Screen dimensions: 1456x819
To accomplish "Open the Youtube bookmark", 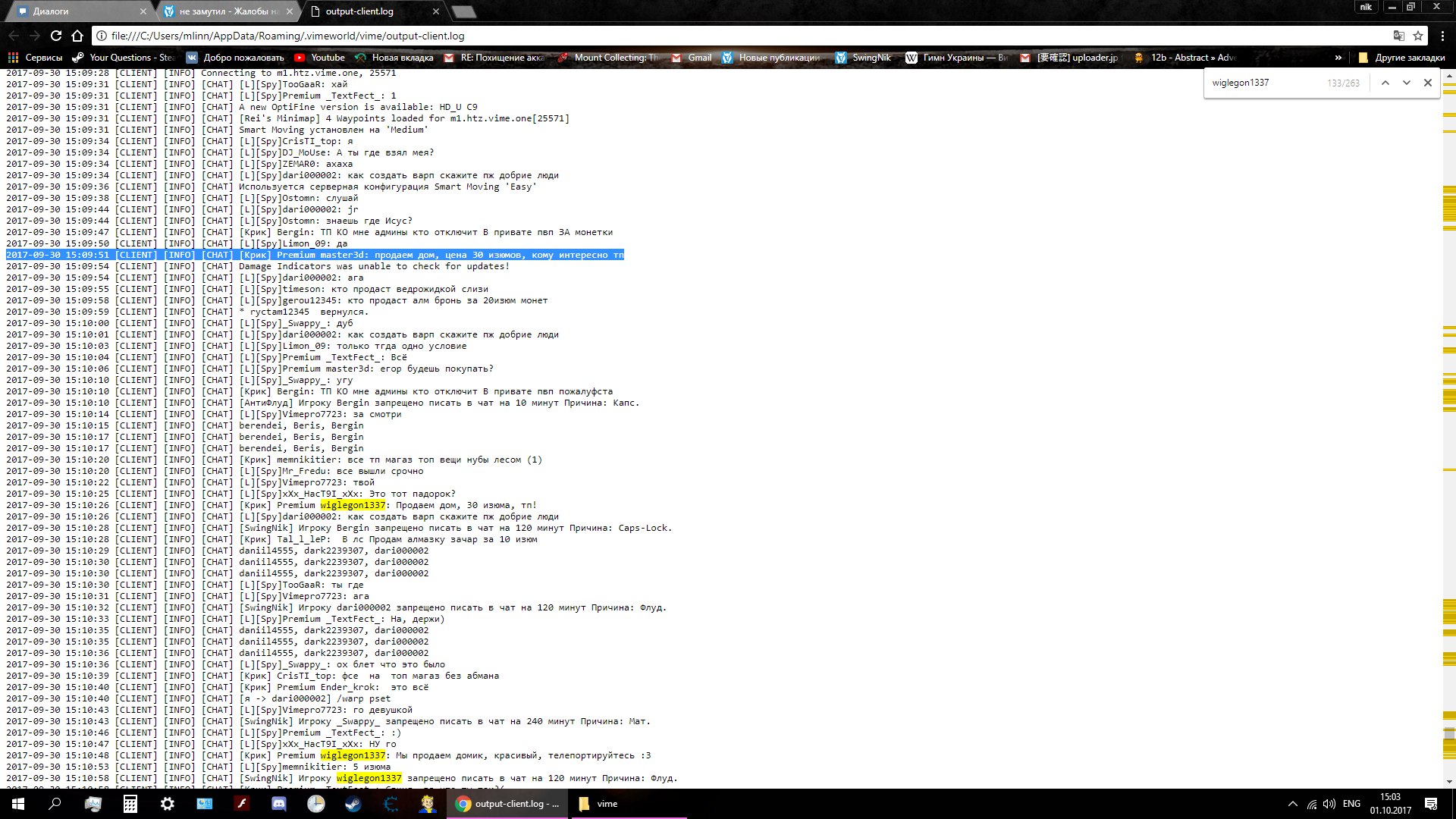I will point(319,58).
